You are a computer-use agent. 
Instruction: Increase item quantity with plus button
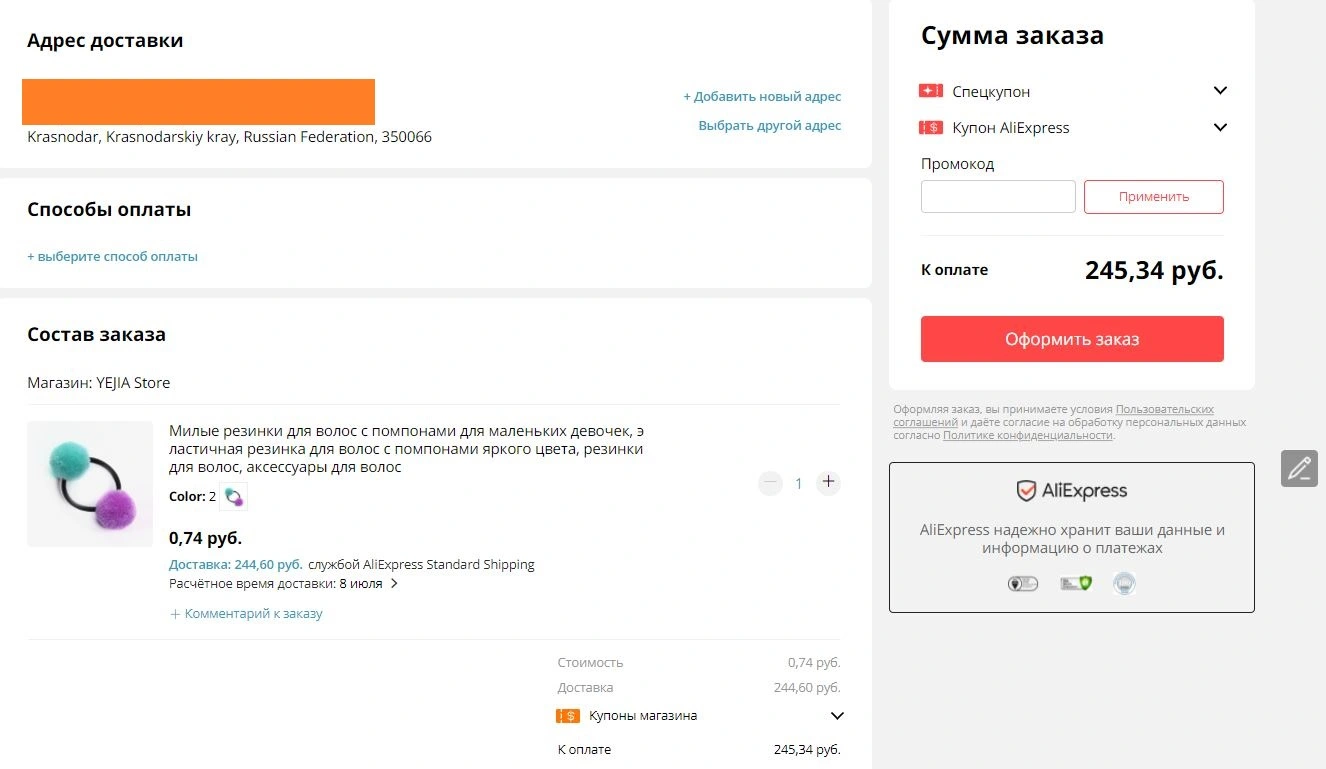tap(828, 483)
